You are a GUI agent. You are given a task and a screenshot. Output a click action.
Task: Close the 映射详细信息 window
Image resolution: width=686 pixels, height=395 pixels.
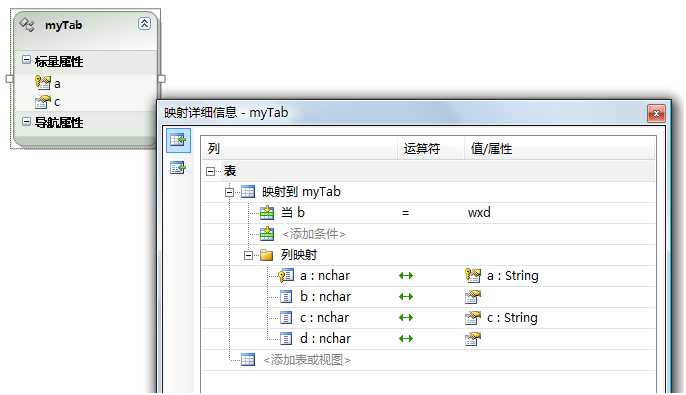656,114
